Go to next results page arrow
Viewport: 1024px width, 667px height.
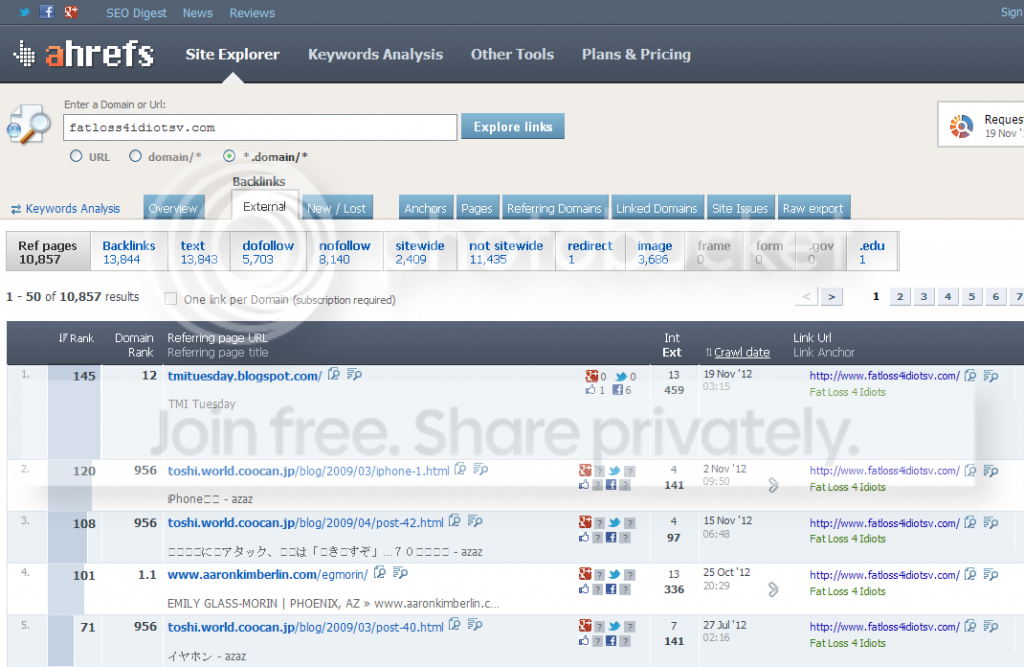tap(831, 297)
